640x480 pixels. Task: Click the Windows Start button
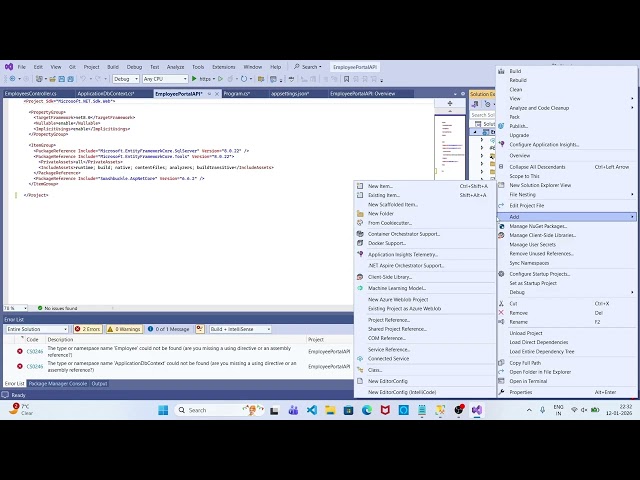[x=163, y=410]
